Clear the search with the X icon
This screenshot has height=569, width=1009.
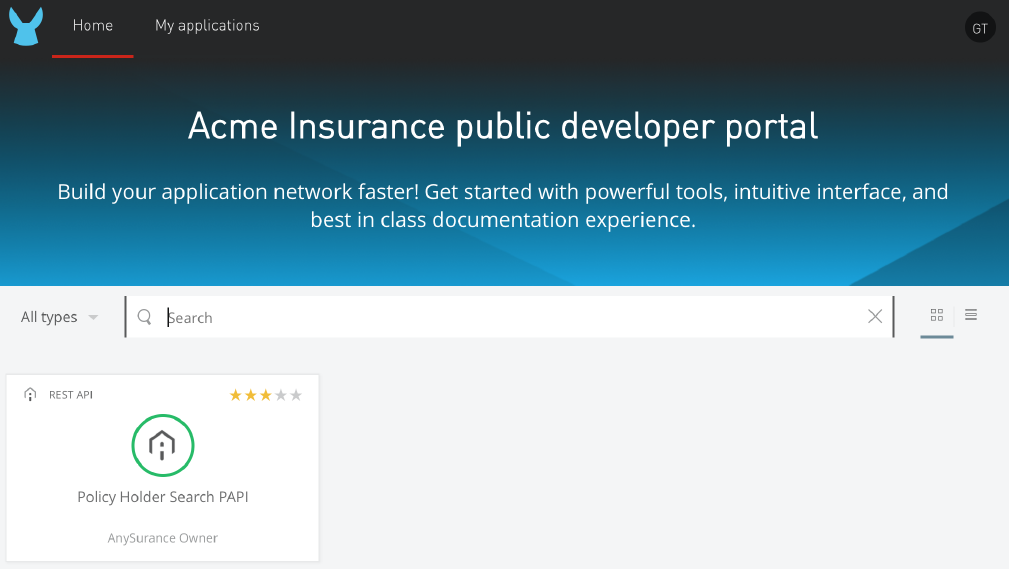(875, 317)
